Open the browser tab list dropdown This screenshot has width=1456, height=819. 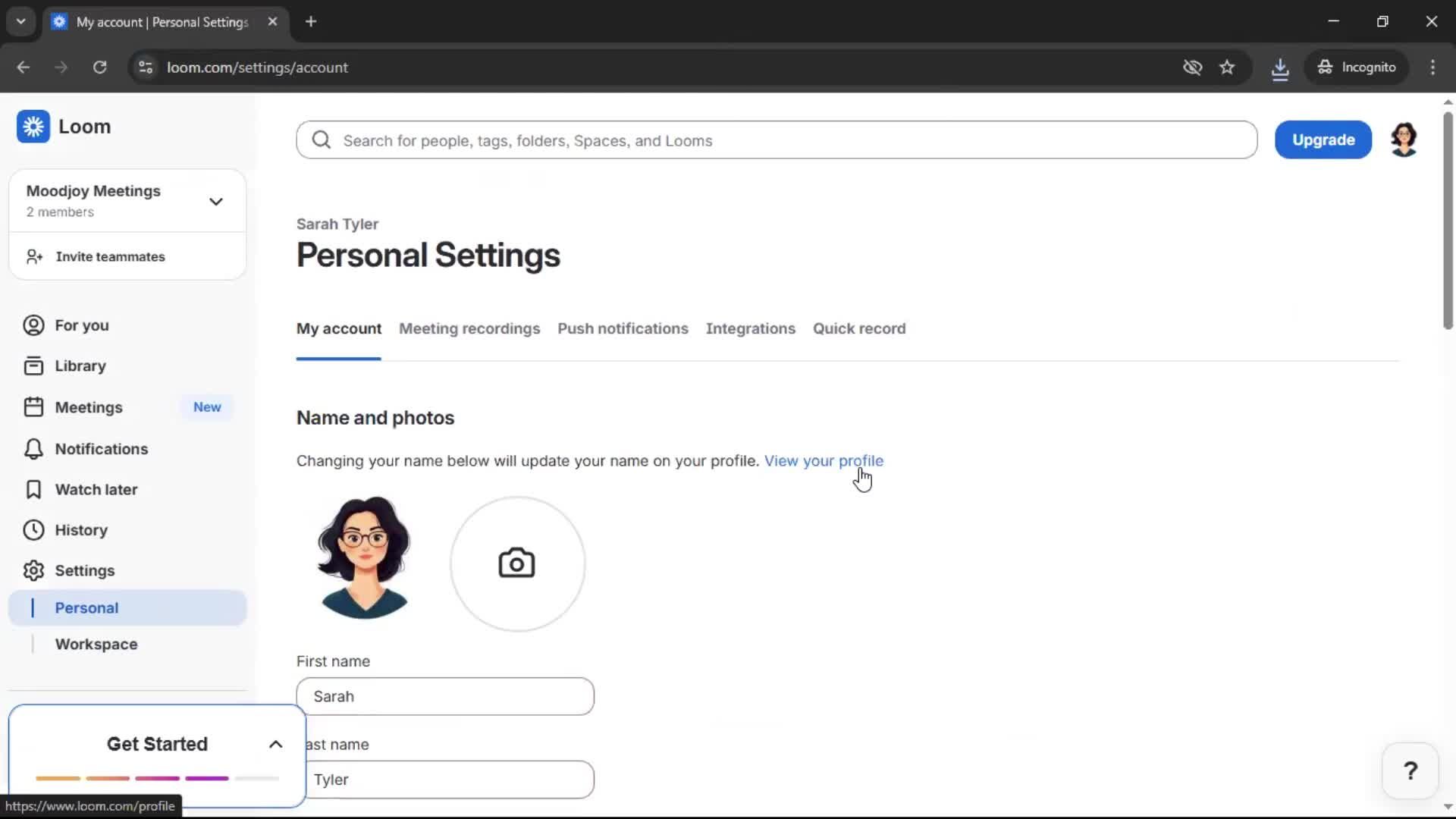coord(20,21)
